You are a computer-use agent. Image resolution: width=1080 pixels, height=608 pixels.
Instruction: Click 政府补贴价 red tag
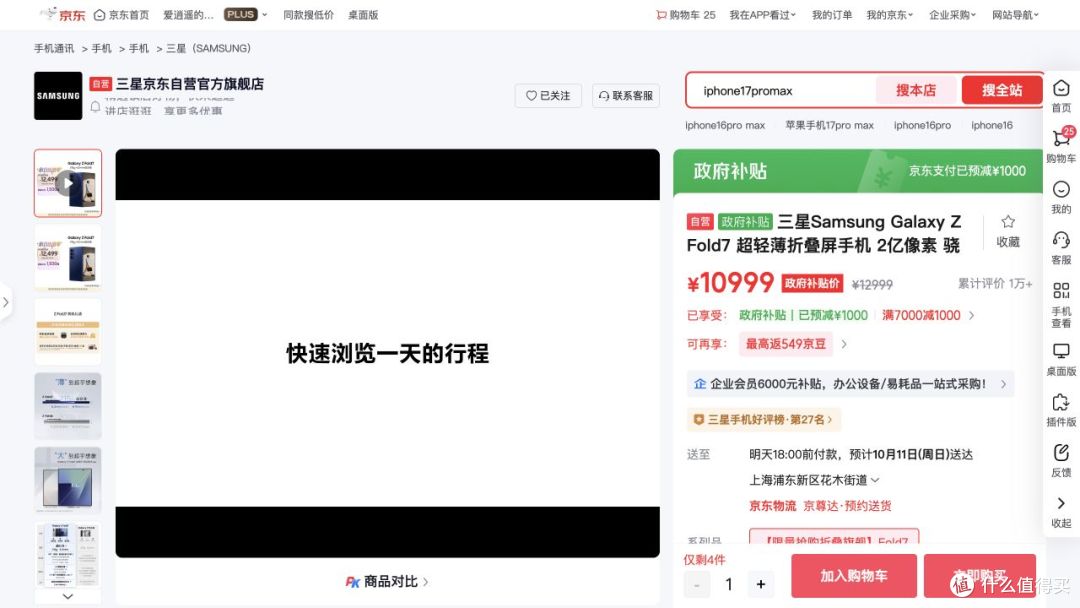tap(812, 283)
